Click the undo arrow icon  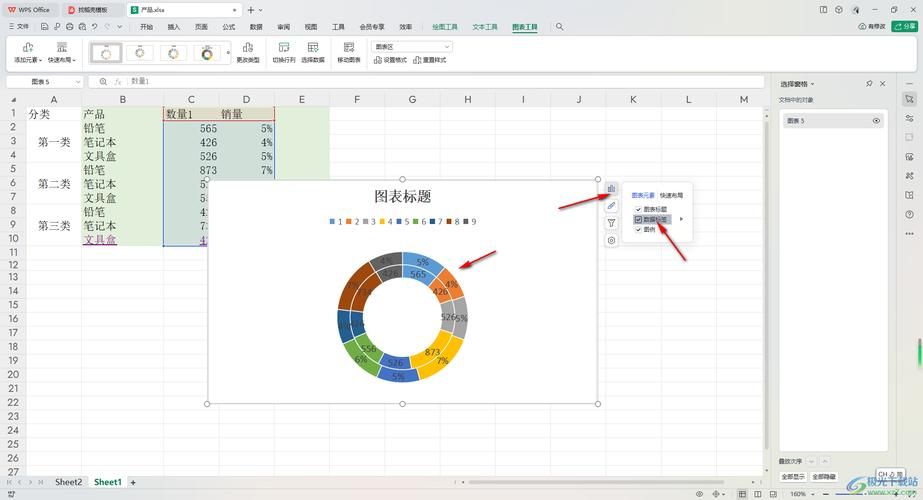point(94,27)
